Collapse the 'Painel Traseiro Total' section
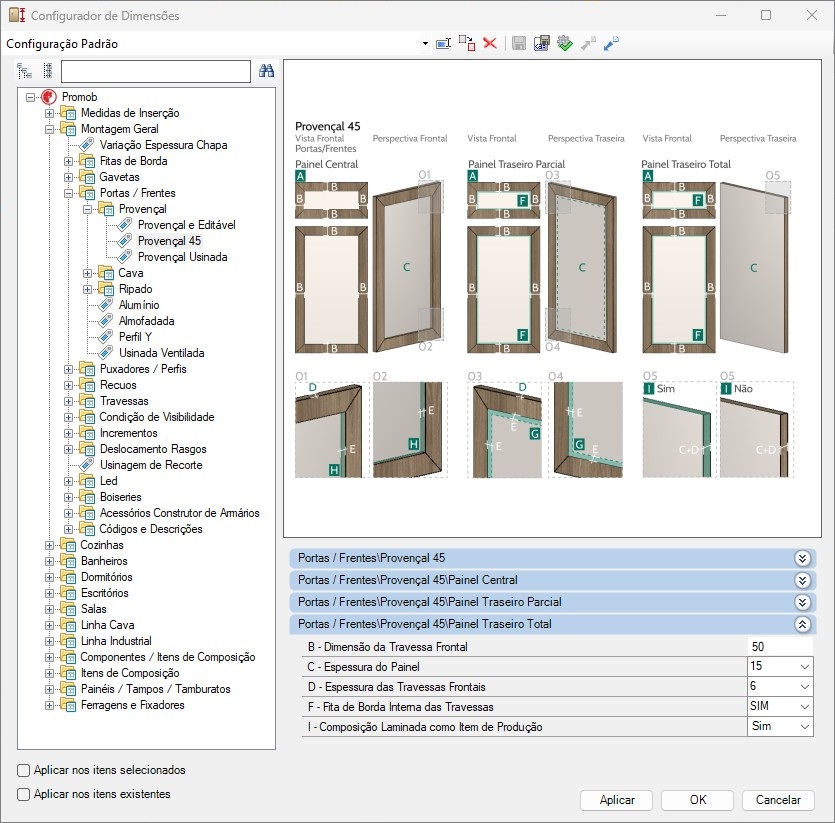Viewport: 835px width, 823px height. point(801,624)
